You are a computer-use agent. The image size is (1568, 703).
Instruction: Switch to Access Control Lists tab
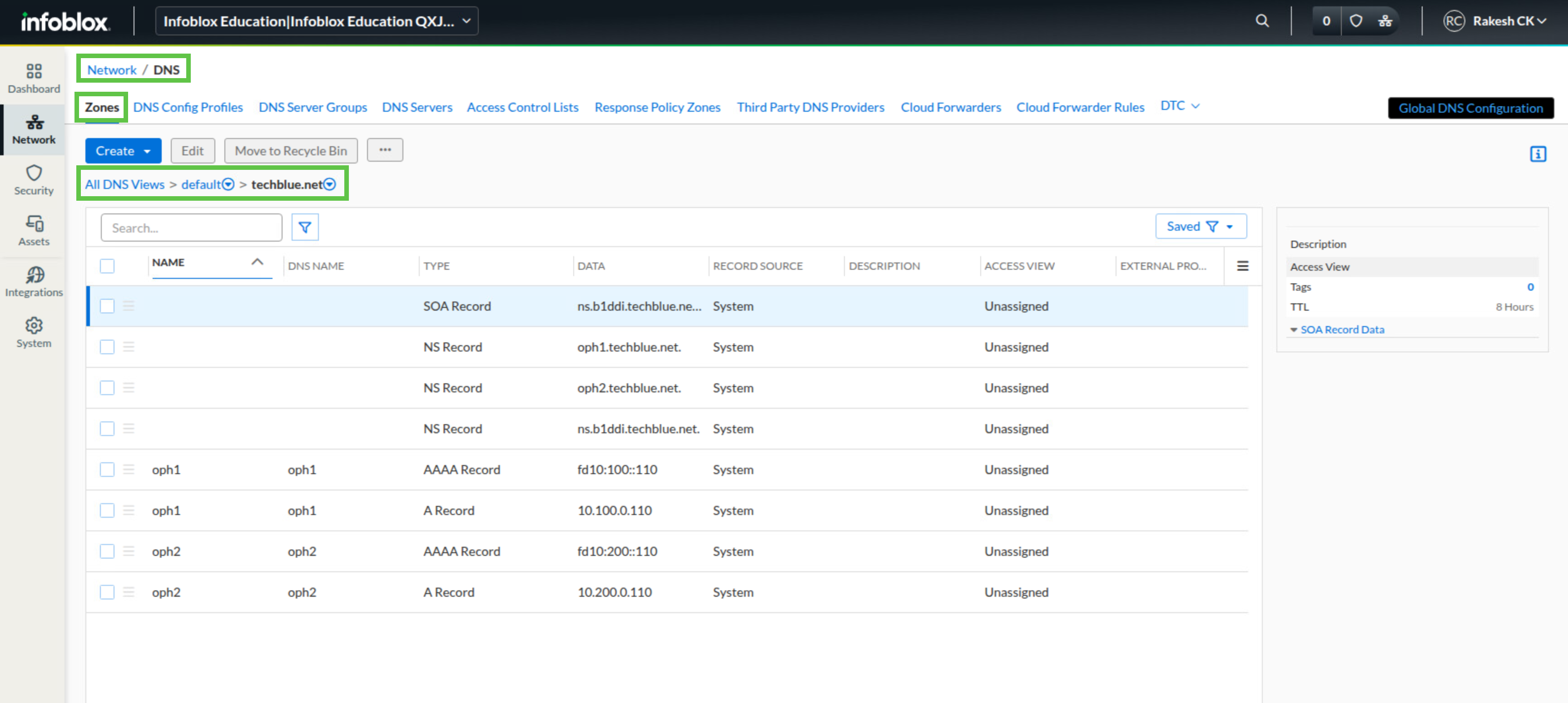click(522, 107)
